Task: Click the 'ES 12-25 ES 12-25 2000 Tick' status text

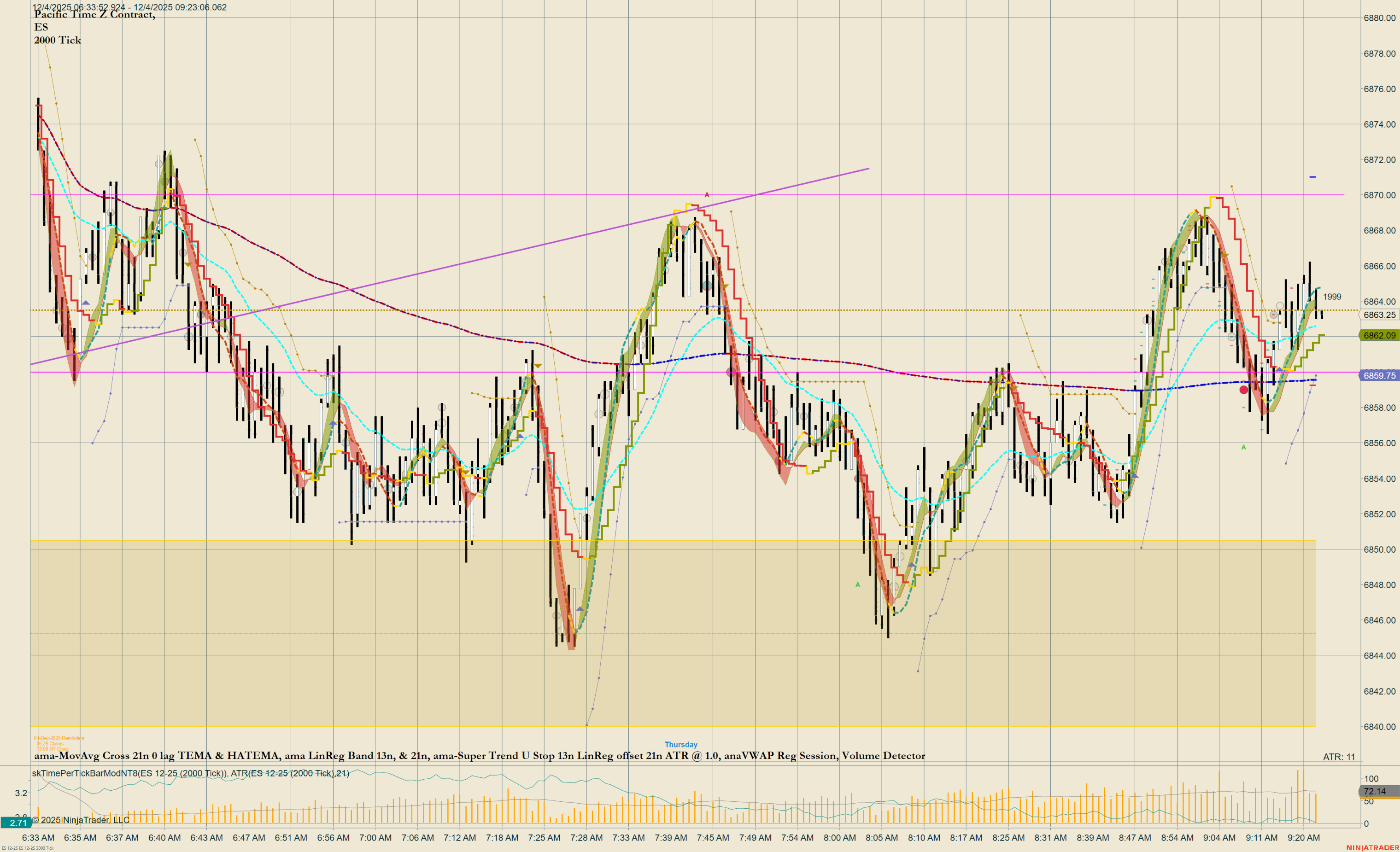Action: 27,848
